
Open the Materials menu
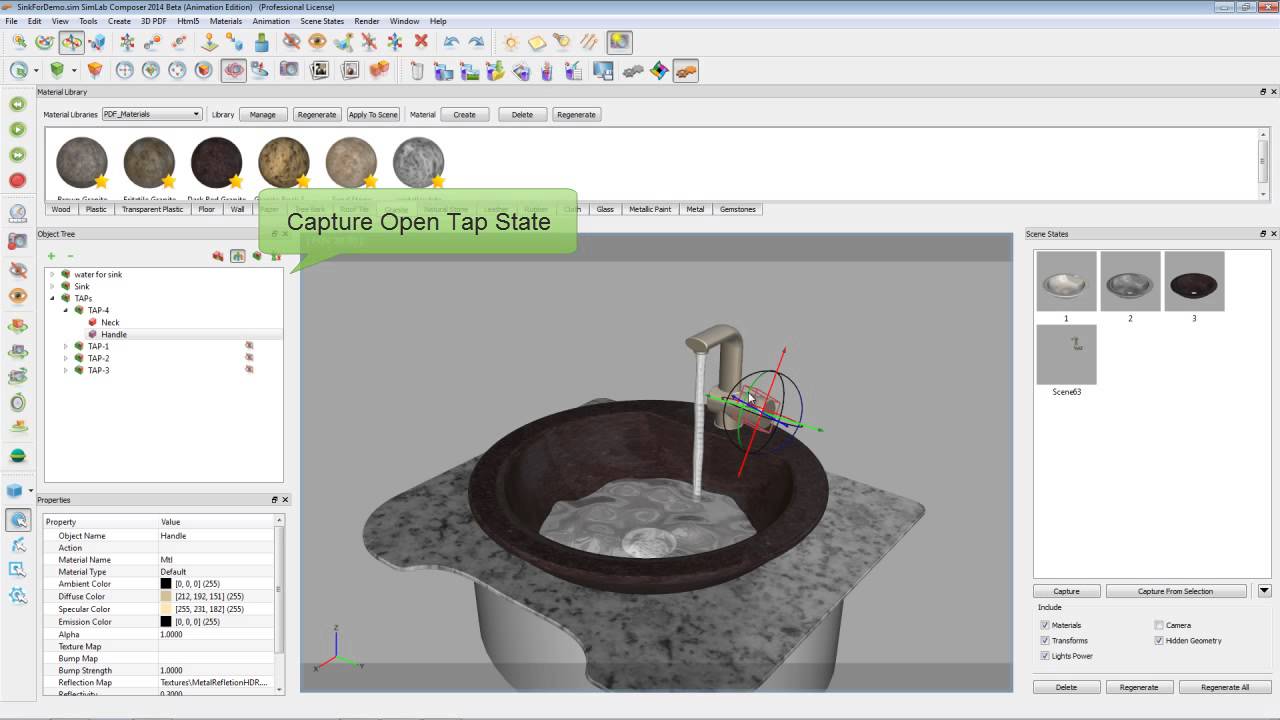click(226, 21)
